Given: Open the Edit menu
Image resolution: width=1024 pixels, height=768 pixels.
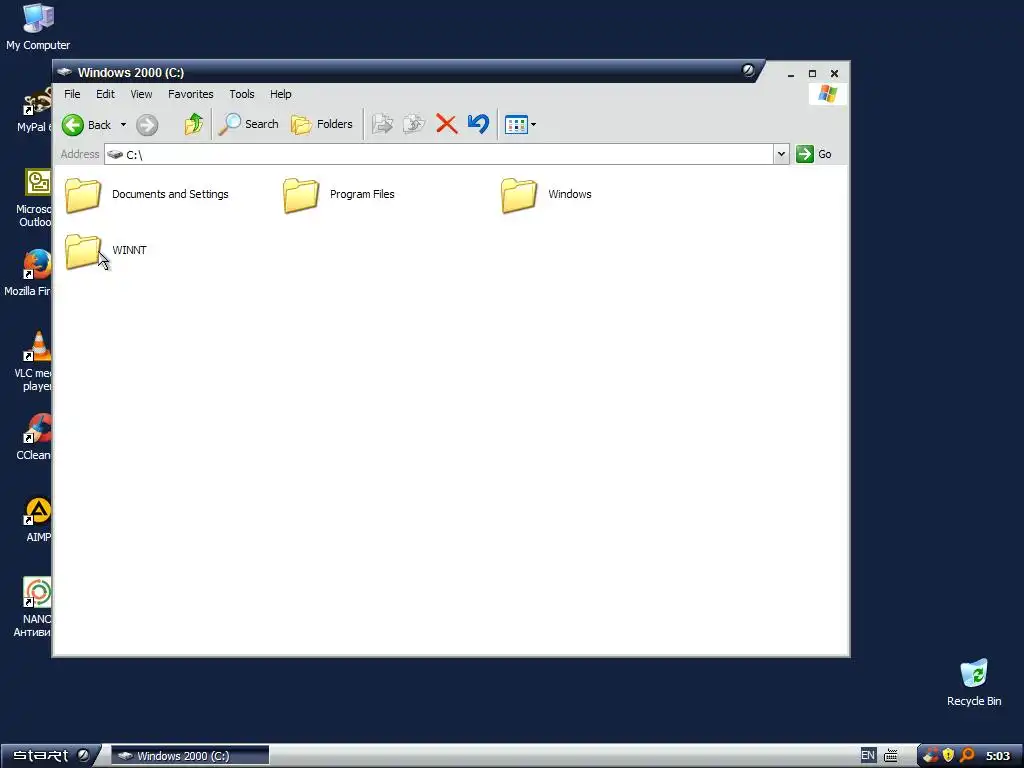Looking at the screenshot, I should click(x=105, y=94).
